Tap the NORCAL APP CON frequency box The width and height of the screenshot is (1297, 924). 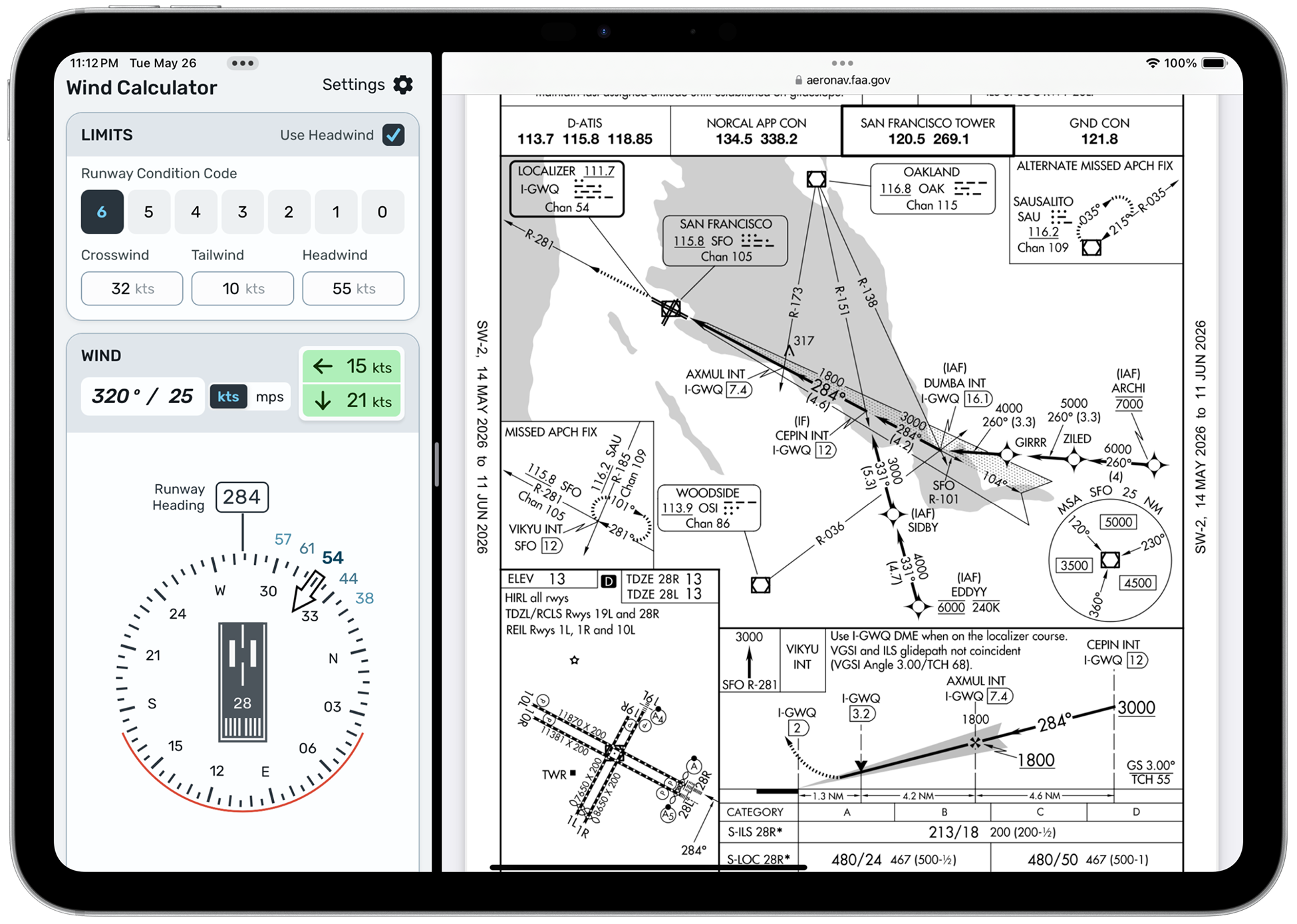point(756,131)
